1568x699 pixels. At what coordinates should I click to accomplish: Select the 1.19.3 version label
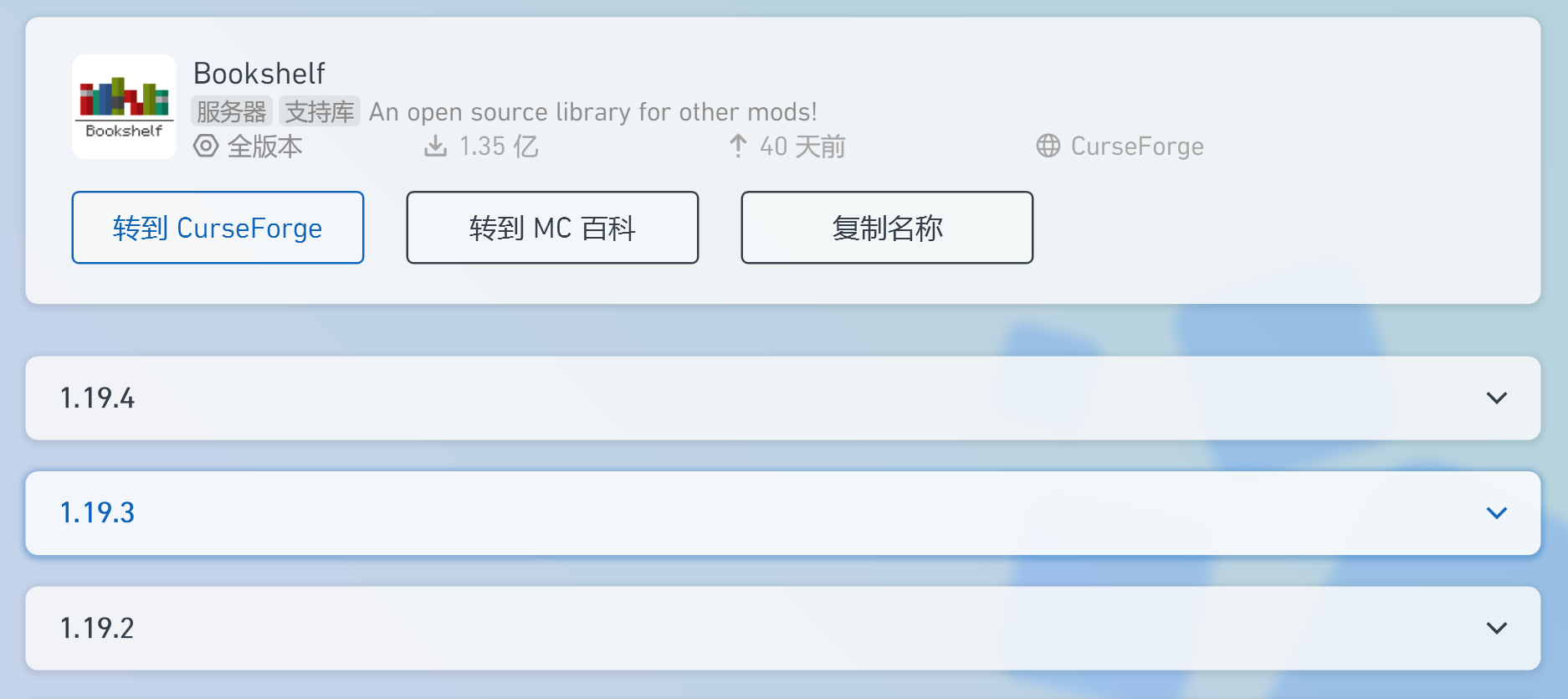(x=96, y=513)
